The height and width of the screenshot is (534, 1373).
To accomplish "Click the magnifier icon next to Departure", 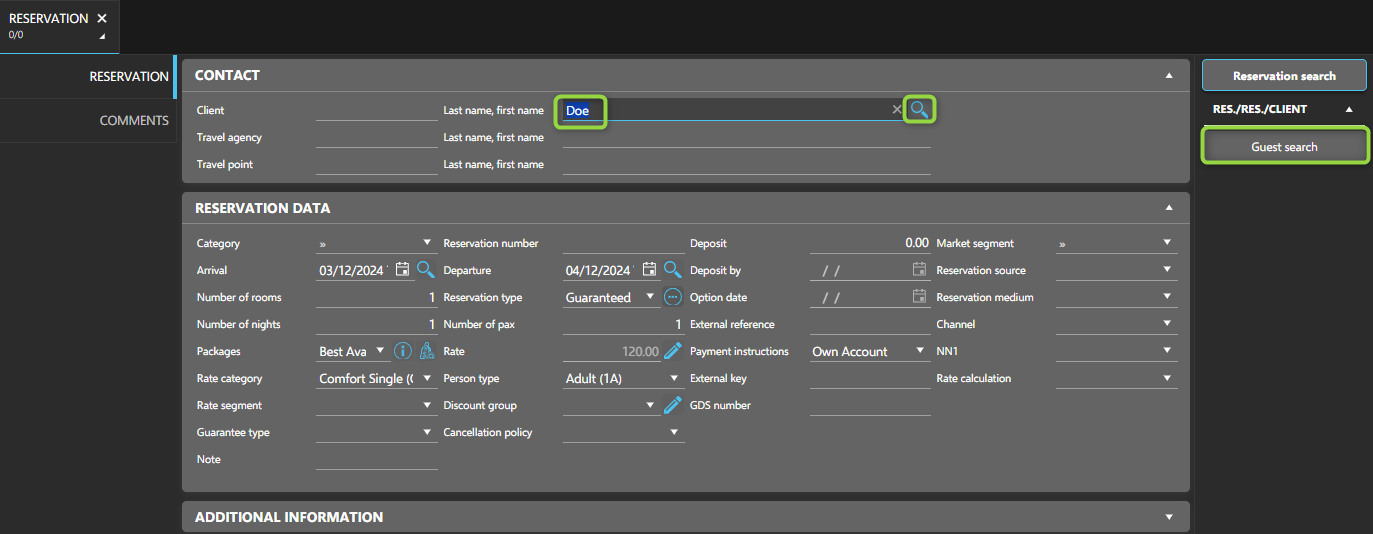I will [x=672, y=269].
